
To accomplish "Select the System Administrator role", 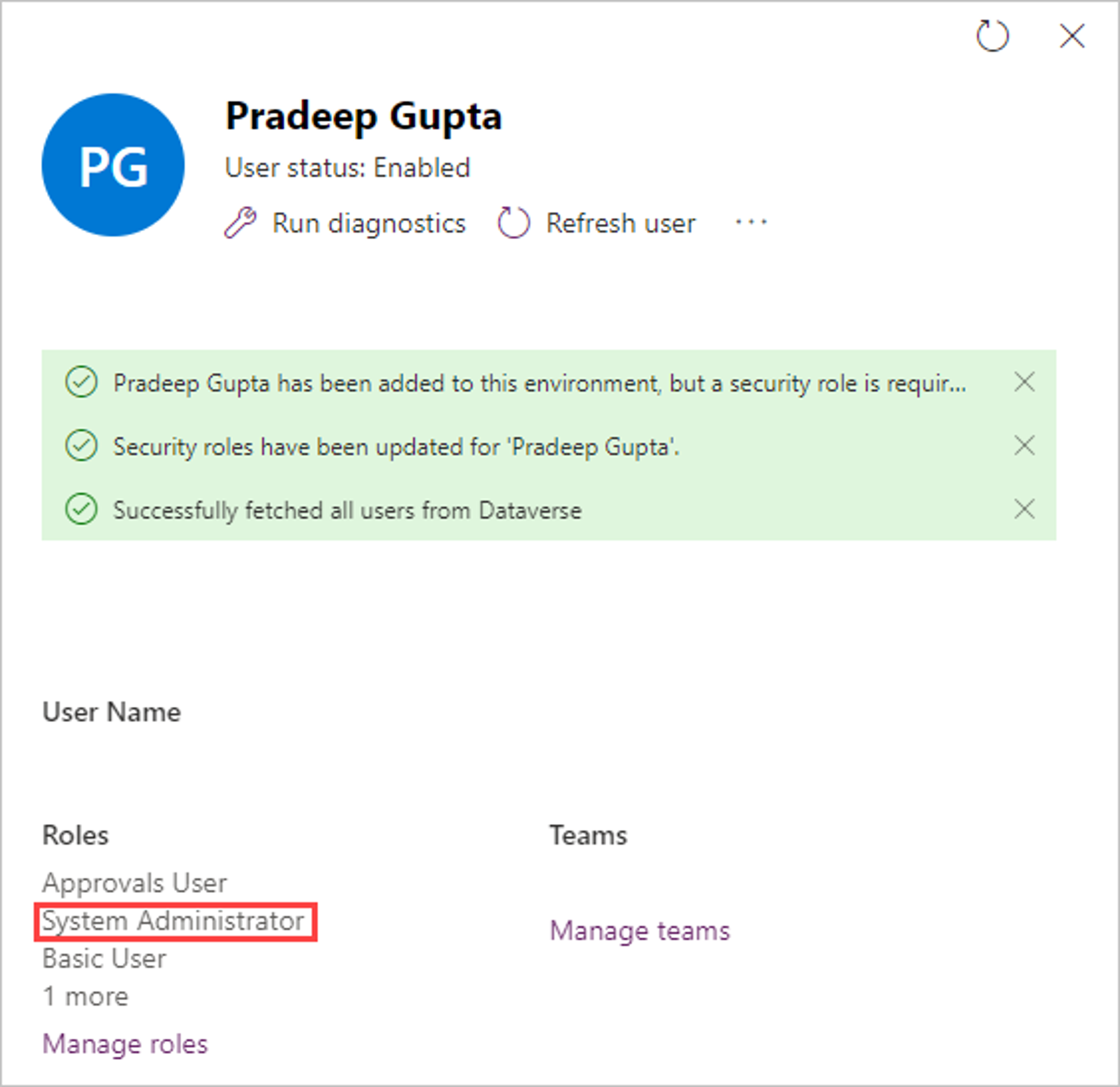I will (x=173, y=921).
